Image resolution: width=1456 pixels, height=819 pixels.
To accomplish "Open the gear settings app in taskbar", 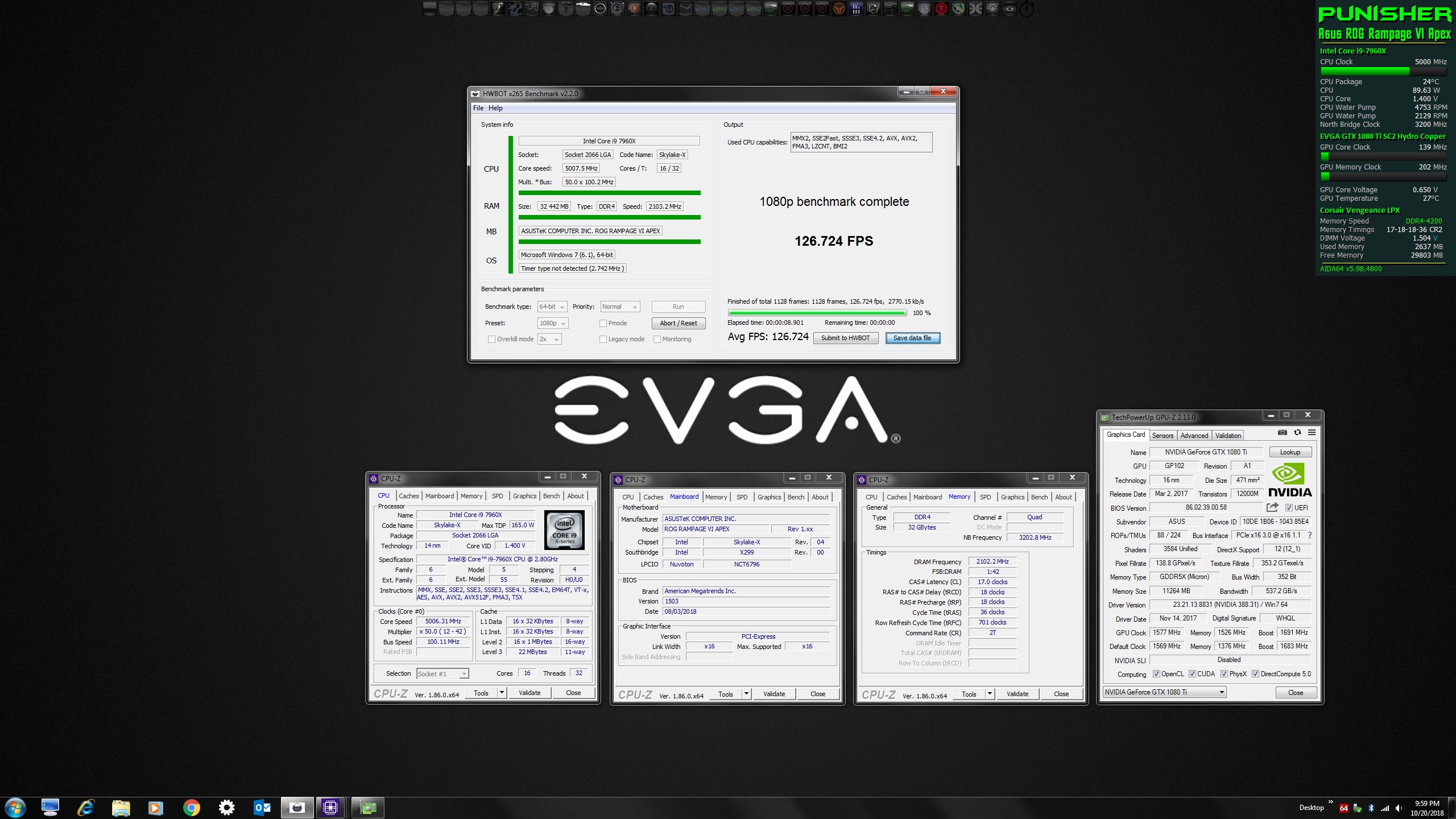I will [226, 807].
